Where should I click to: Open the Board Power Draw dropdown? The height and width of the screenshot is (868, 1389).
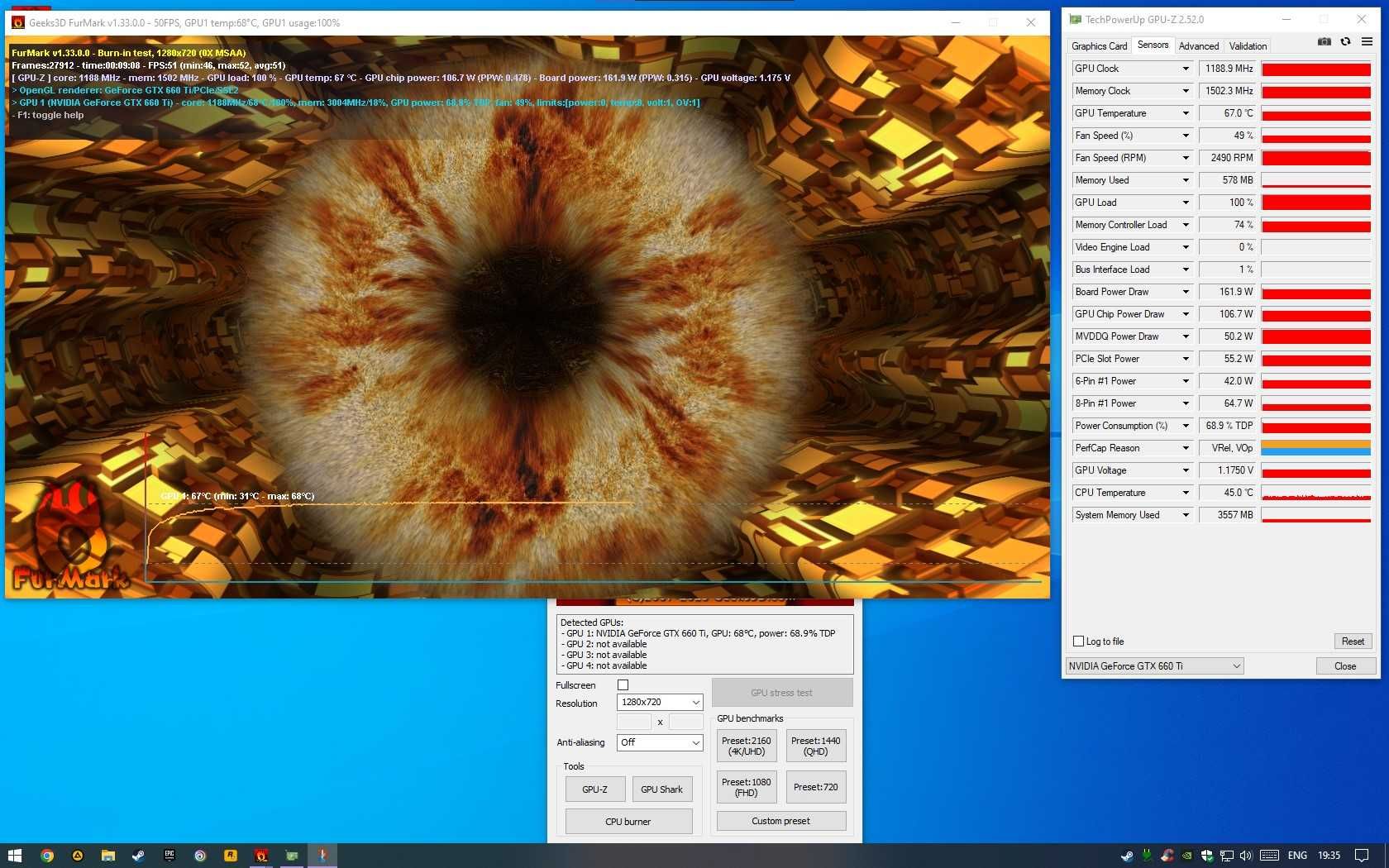[x=1186, y=292]
